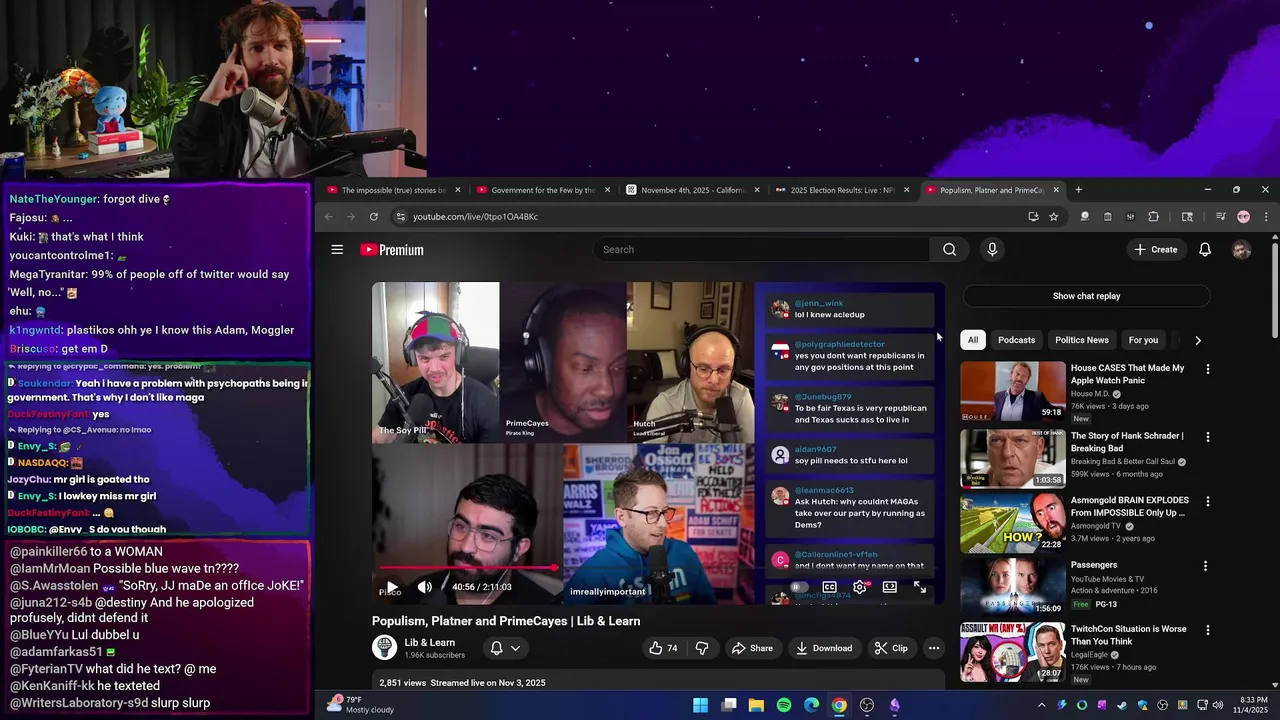The height and width of the screenshot is (720, 1280).
Task: Select the For you chip
Action: [1143, 340]
